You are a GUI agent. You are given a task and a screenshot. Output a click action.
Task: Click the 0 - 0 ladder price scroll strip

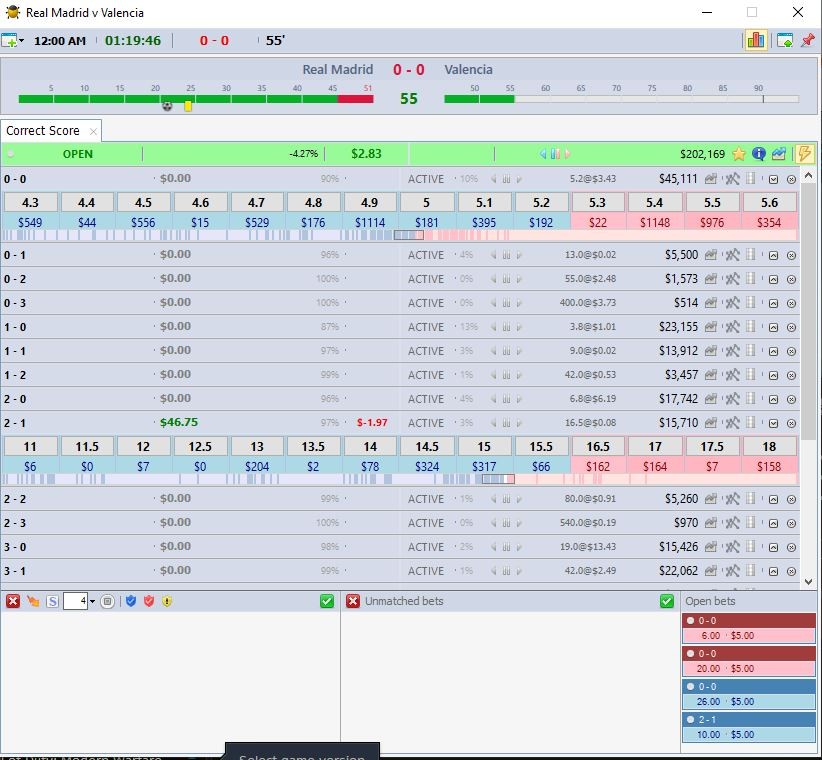(x=399, y=236)
